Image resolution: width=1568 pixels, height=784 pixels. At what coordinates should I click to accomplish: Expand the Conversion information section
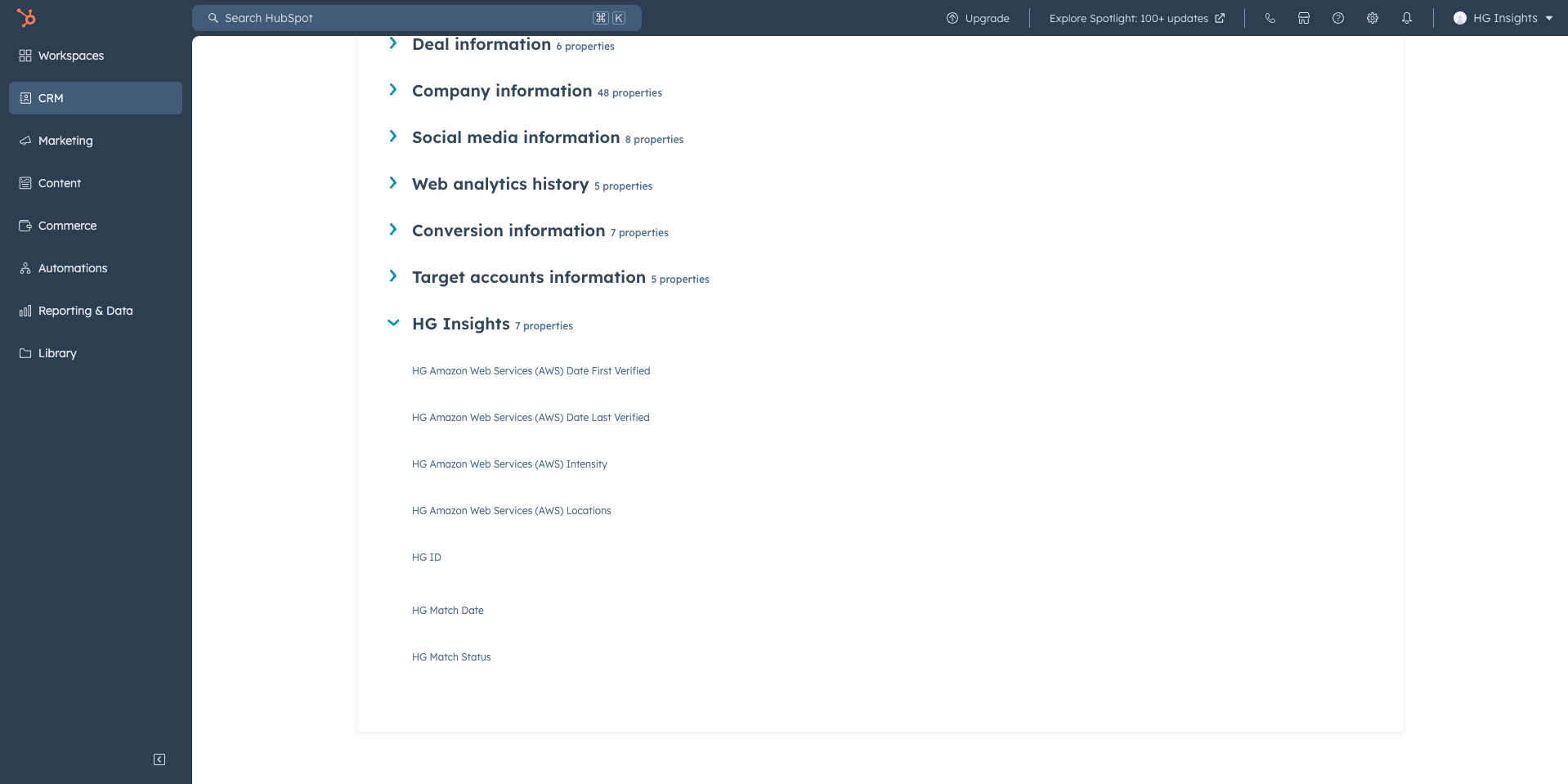(393, 230)
